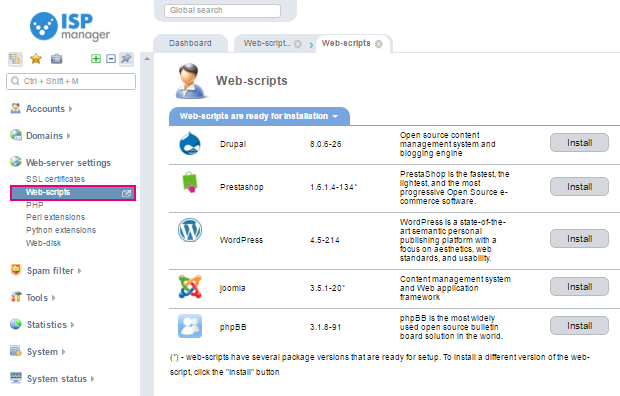Click the Global search field
Viewport: 620px width, 396px height.
pos(222,11)
